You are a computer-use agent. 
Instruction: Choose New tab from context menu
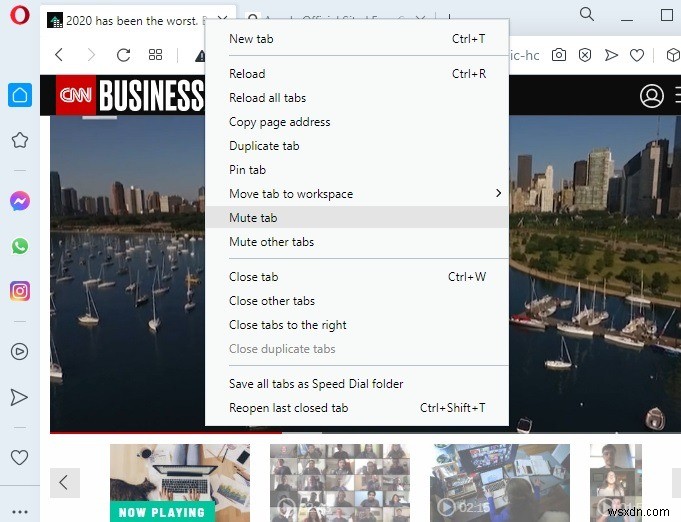point(357,39)
